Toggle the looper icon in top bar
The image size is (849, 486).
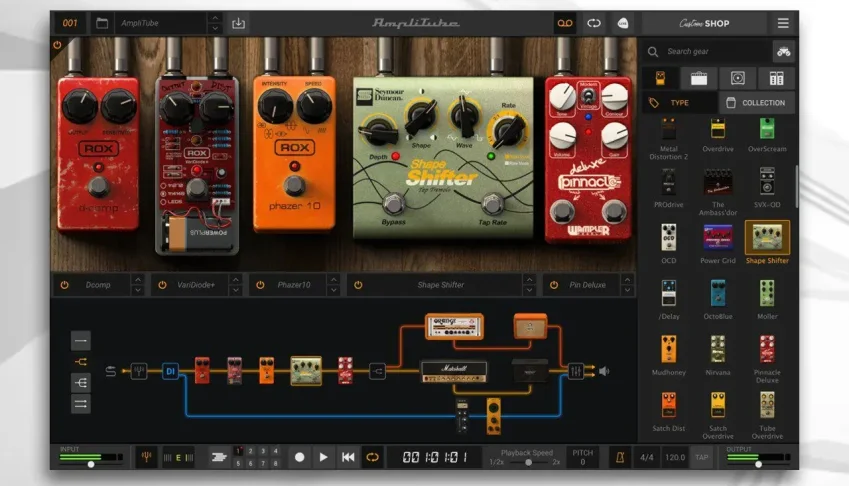point(594,23)
